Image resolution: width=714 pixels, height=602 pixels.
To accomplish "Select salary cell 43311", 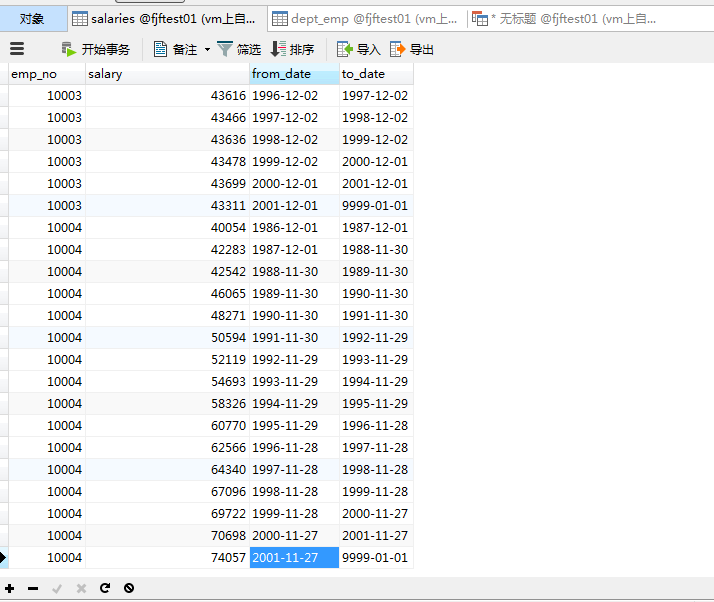I will point(167,205).
